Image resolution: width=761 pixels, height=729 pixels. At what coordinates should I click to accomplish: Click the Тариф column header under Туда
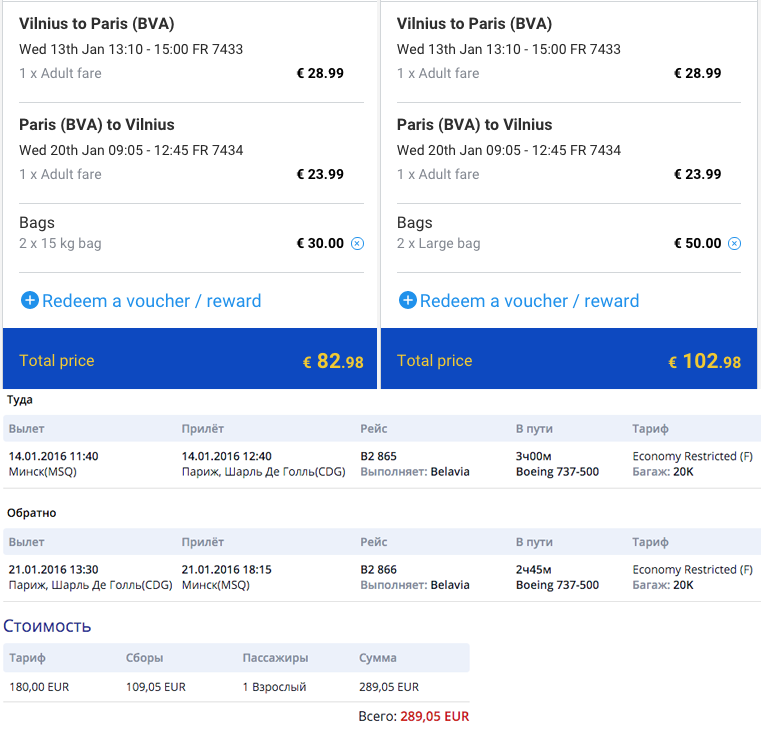650,429
